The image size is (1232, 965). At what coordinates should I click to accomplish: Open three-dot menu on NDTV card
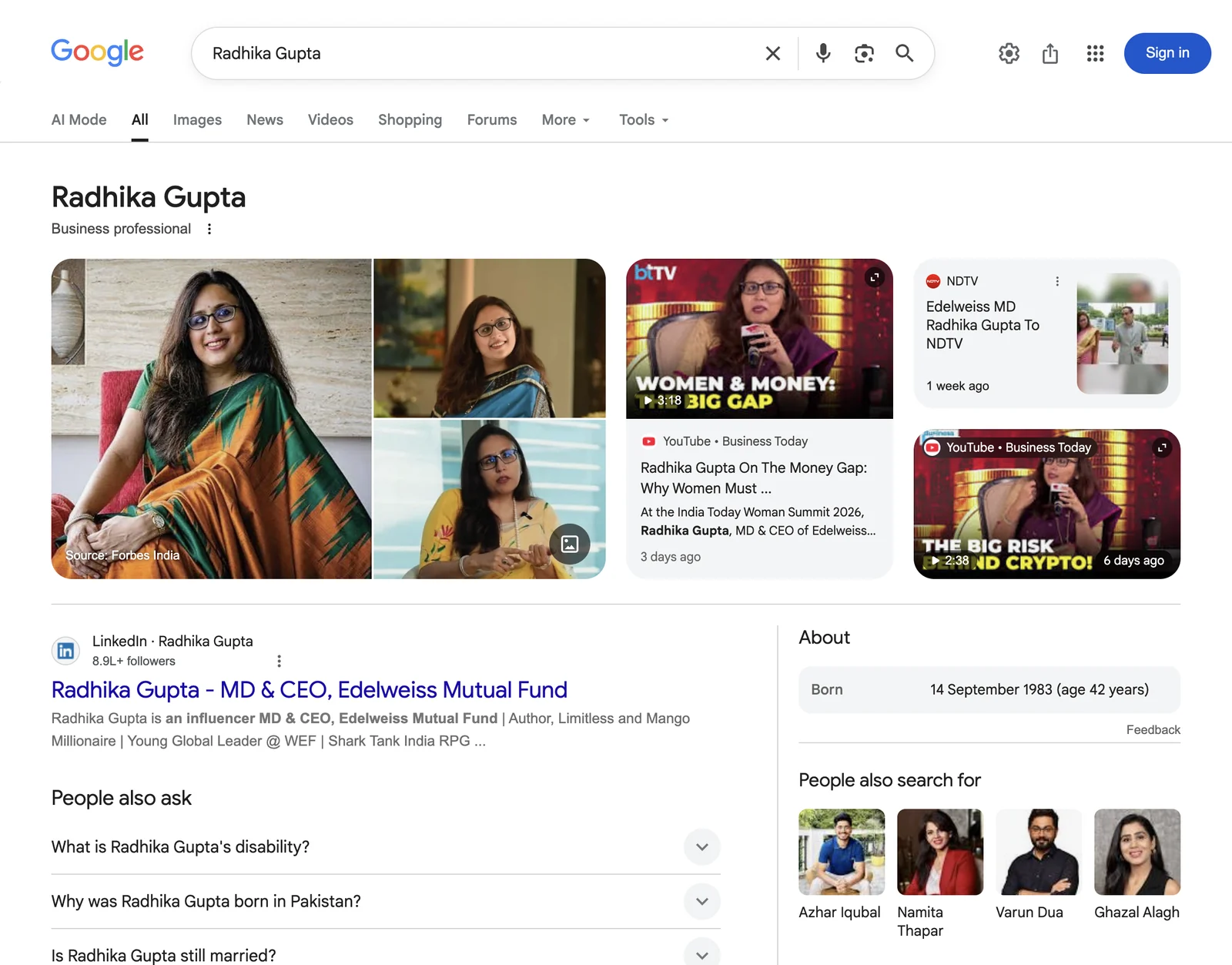pos(1057,281)
